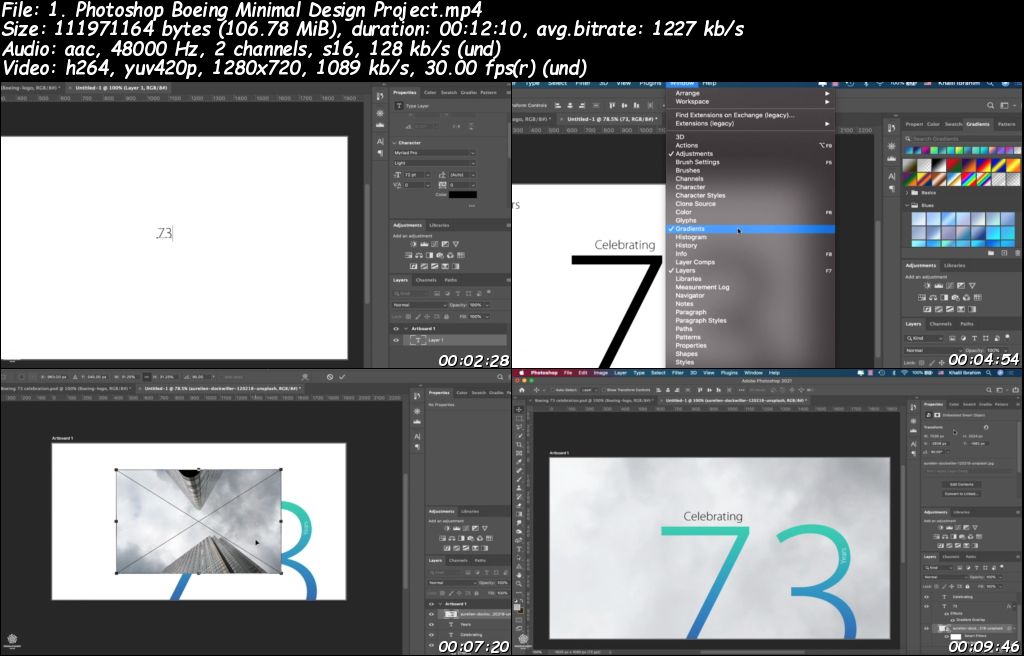Click the foreground color swatch in 09:46 toolbar
Image resolution: width=1024 pixels, height=656 pixels.
[517, 607]
